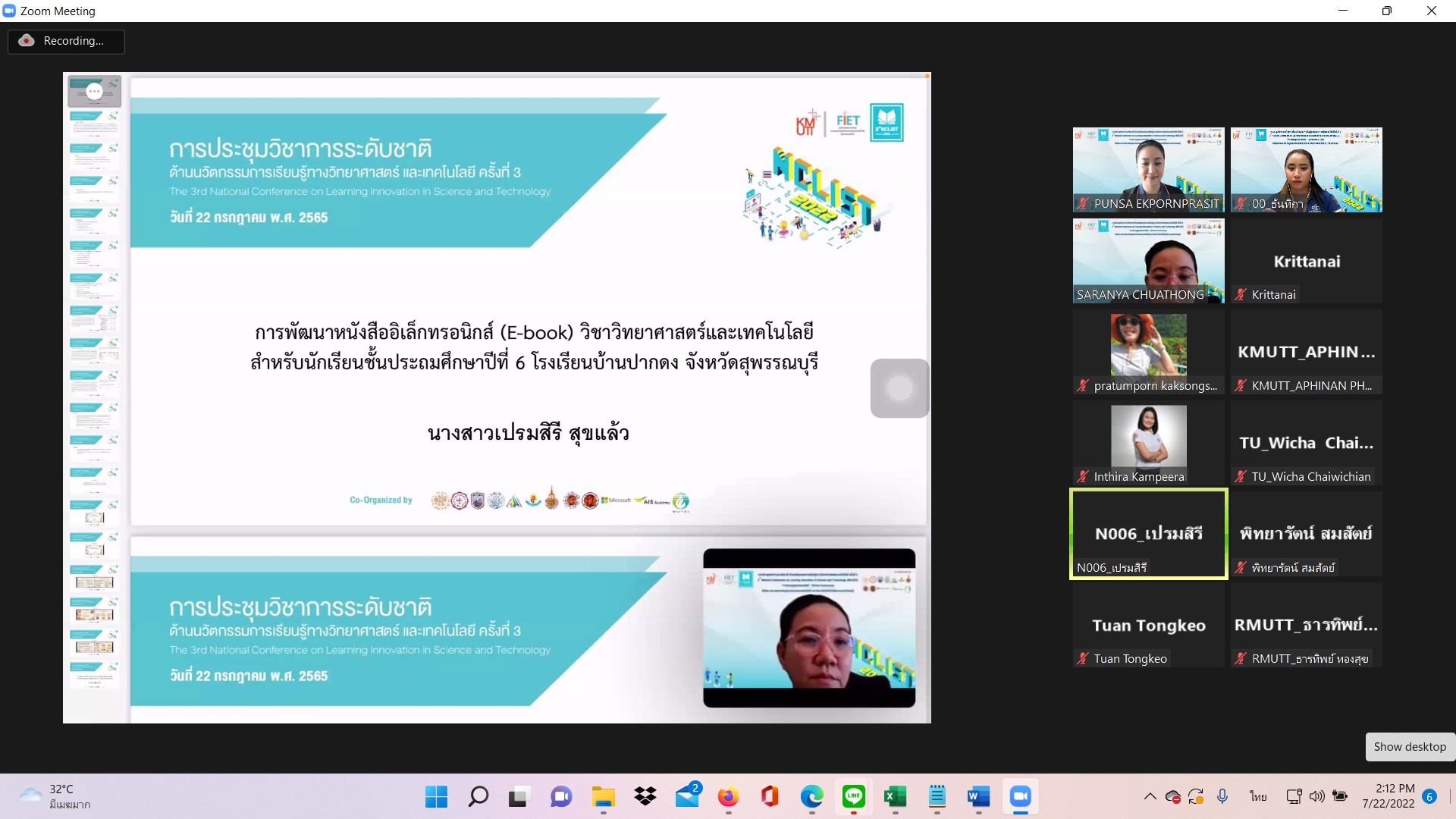Viewport: 1456px width, 819px height.
Task: Open the LINE app in taskbar
Action: (x=854, y=796)
